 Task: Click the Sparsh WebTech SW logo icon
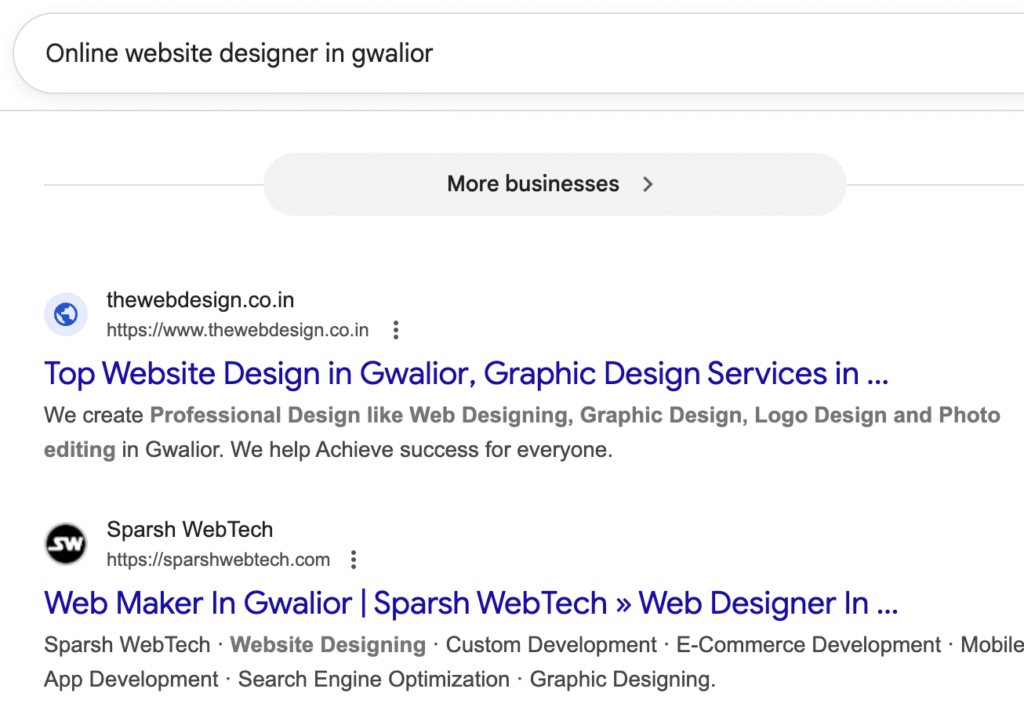click(66, 544)
